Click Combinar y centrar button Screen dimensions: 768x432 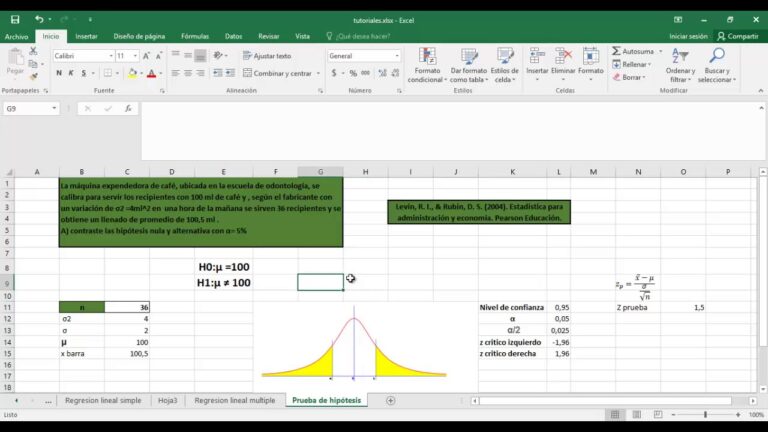click(x=278, y=73)
